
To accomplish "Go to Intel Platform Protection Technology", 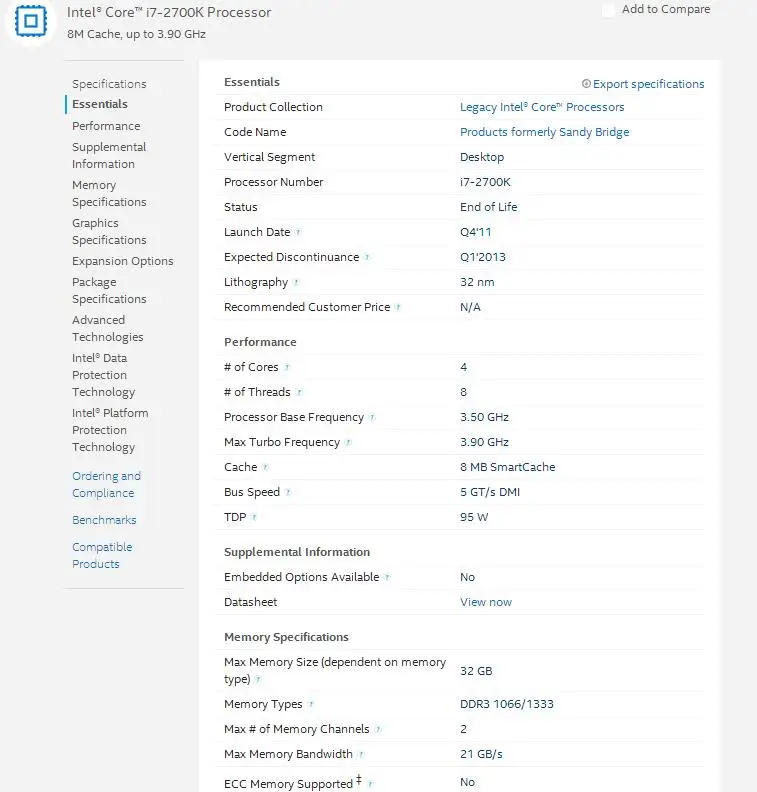I will coord(110,430).
